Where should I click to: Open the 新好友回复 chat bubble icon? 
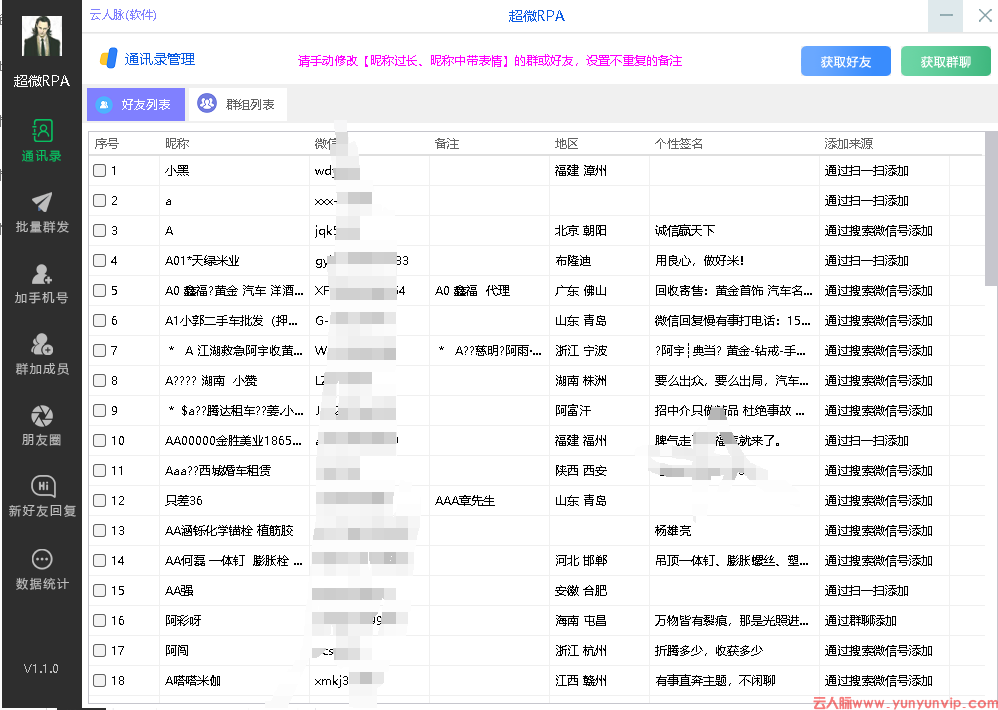[x=42, y=487]
